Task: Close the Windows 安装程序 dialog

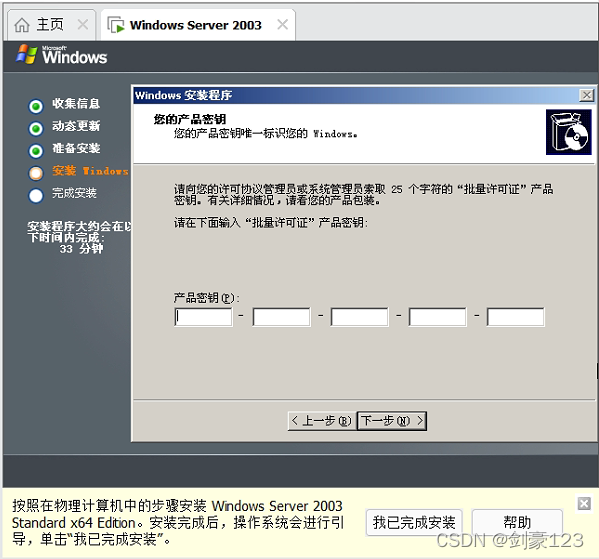Action: 586,95
